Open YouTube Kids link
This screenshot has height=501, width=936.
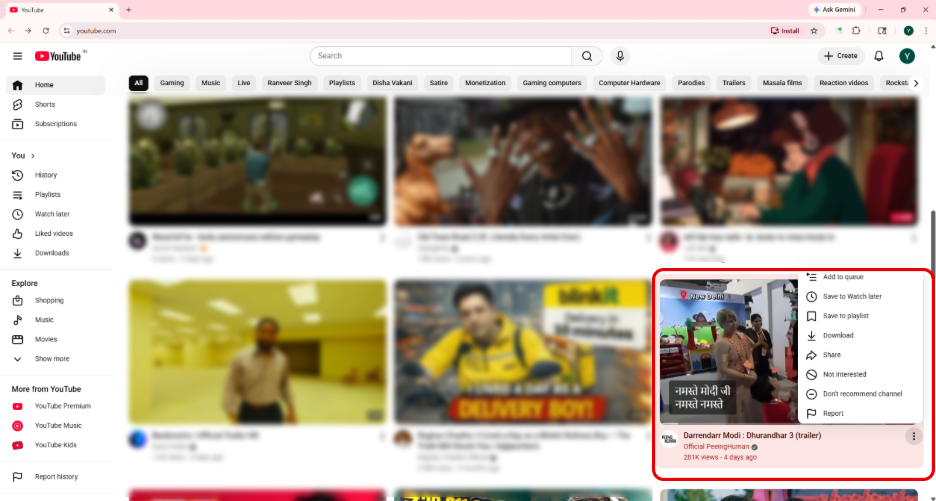click(56, 445)
